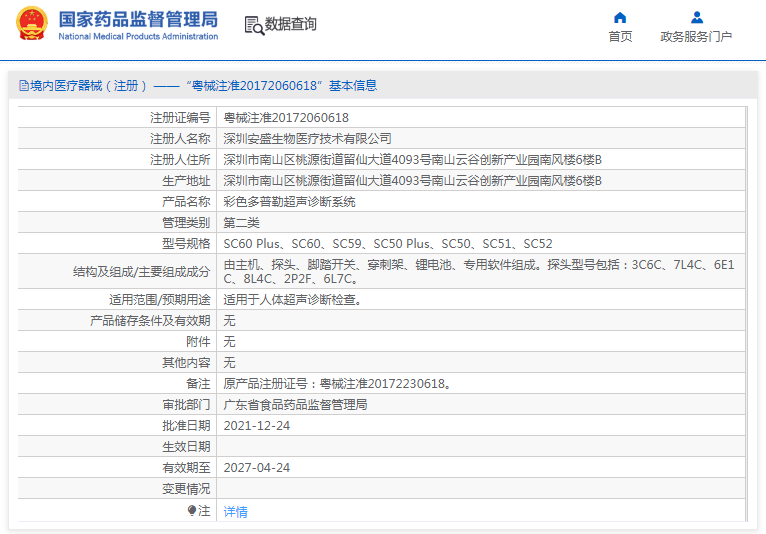
Task: Click the 变更情况 row label
Action: 186,489
